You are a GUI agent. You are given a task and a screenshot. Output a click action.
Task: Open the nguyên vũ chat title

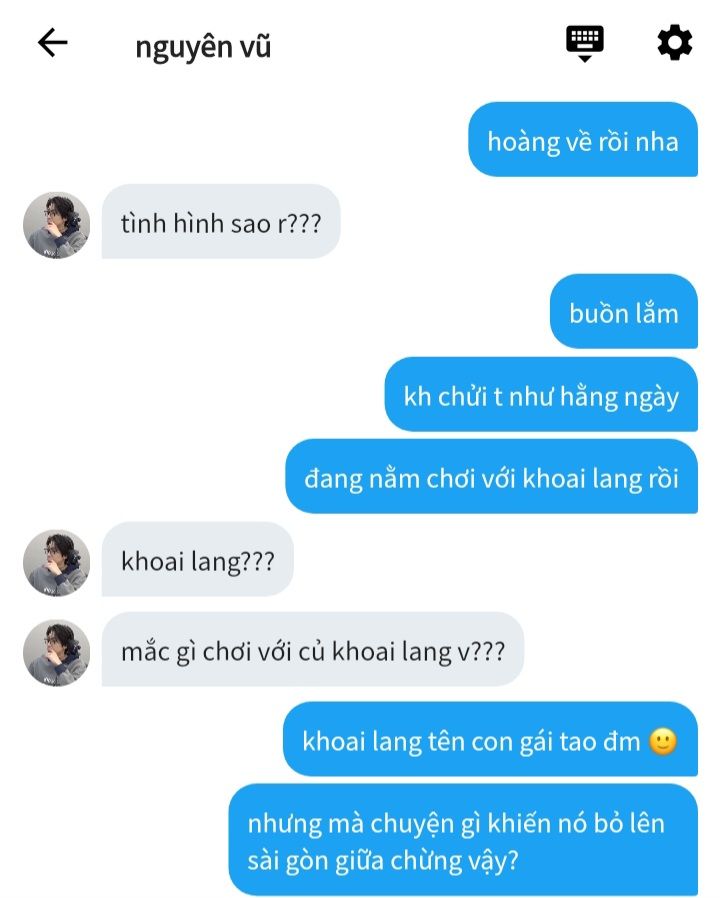203,47
